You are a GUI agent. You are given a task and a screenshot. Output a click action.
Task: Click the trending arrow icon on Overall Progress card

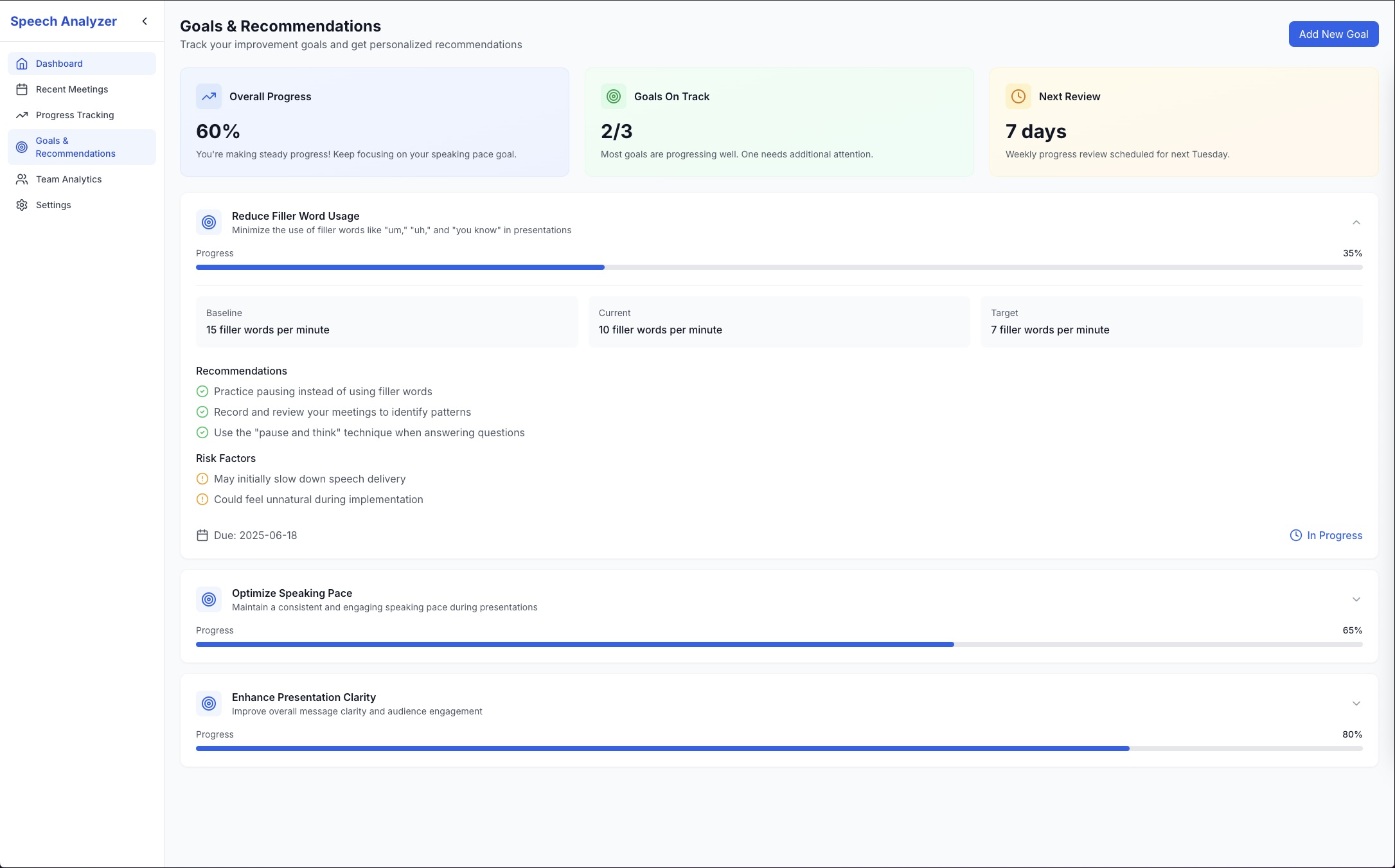[209, 96]
